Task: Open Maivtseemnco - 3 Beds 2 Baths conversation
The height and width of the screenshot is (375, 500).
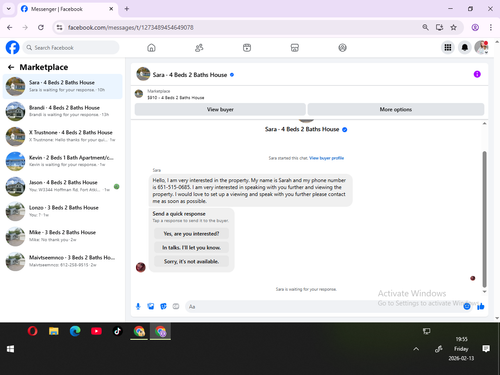Action: point(63,261)
